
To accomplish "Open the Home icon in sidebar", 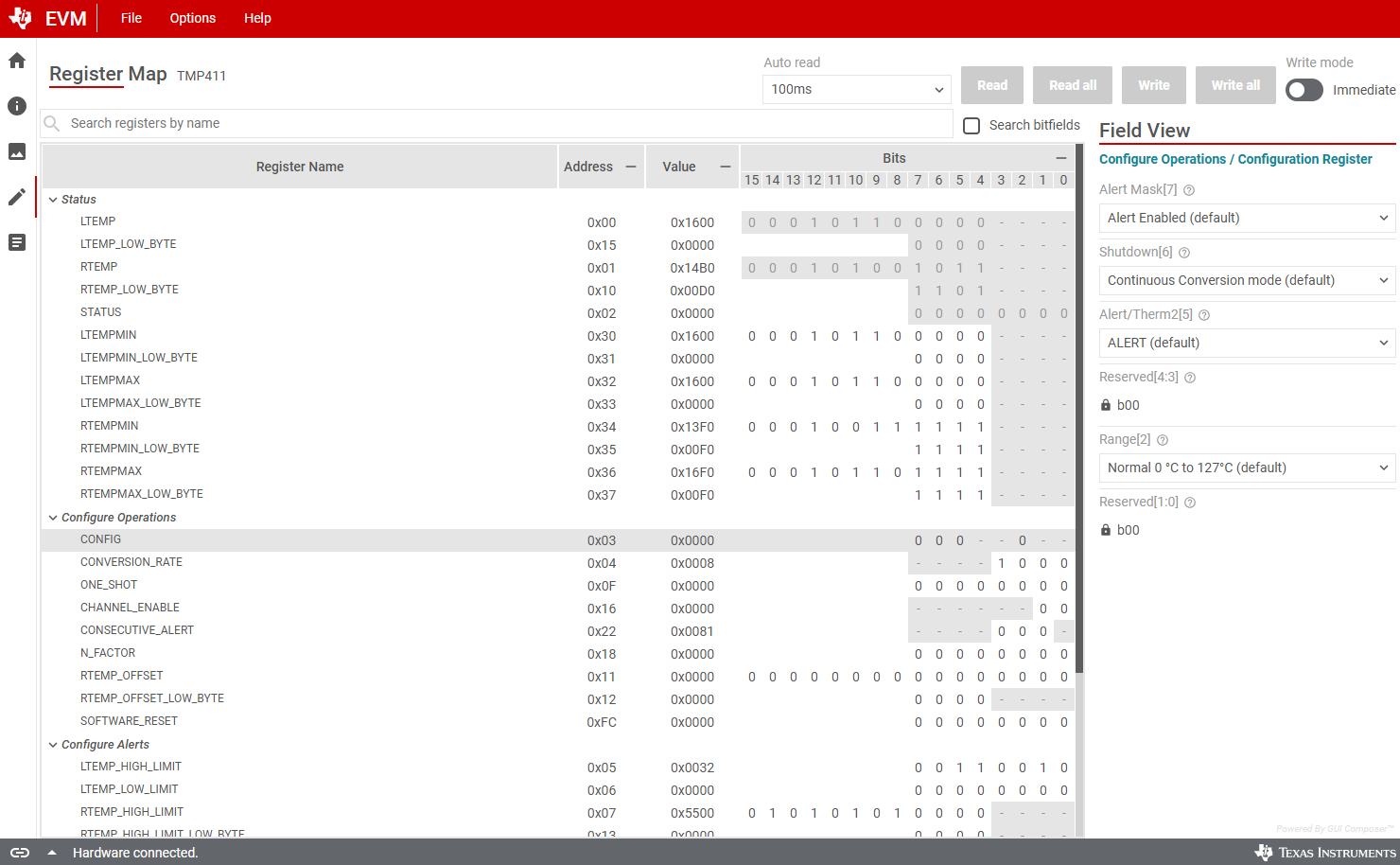I will click(x=17, y=61).
